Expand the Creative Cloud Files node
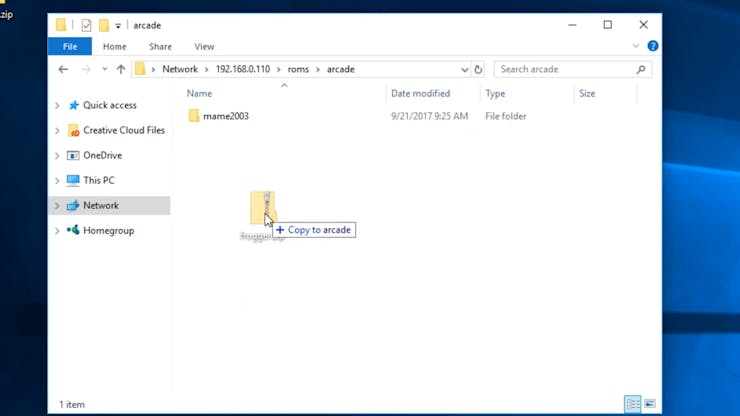Image resolution: width=740 pixels, height=416 pixels. coord(57,130)
